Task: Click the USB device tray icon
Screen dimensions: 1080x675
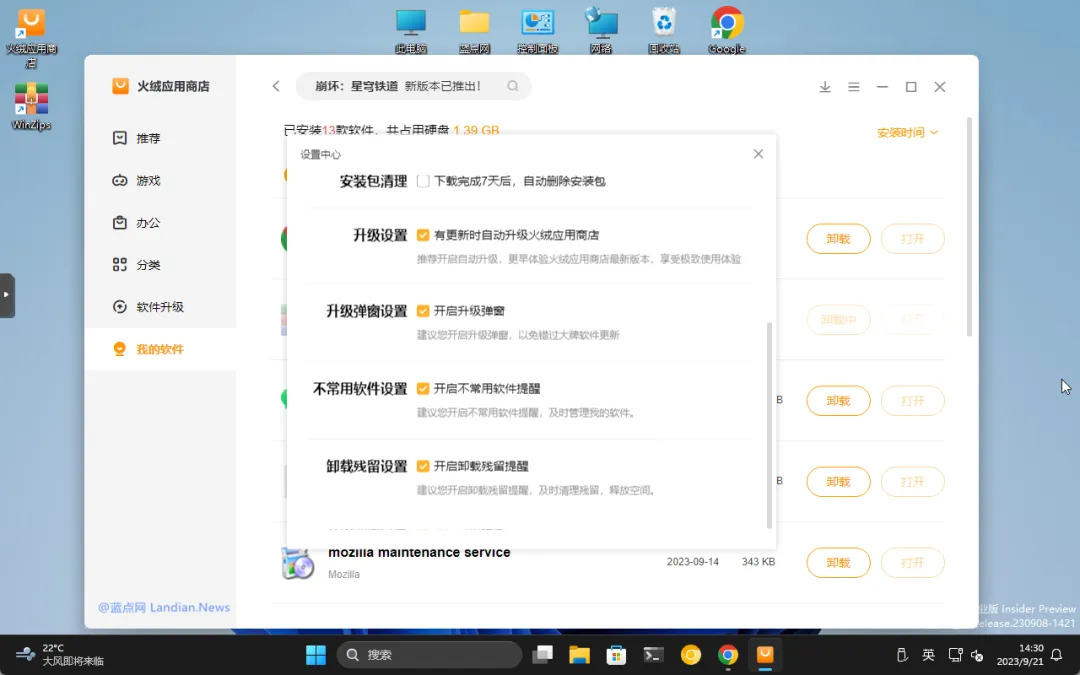Action: tap(902, 654)
